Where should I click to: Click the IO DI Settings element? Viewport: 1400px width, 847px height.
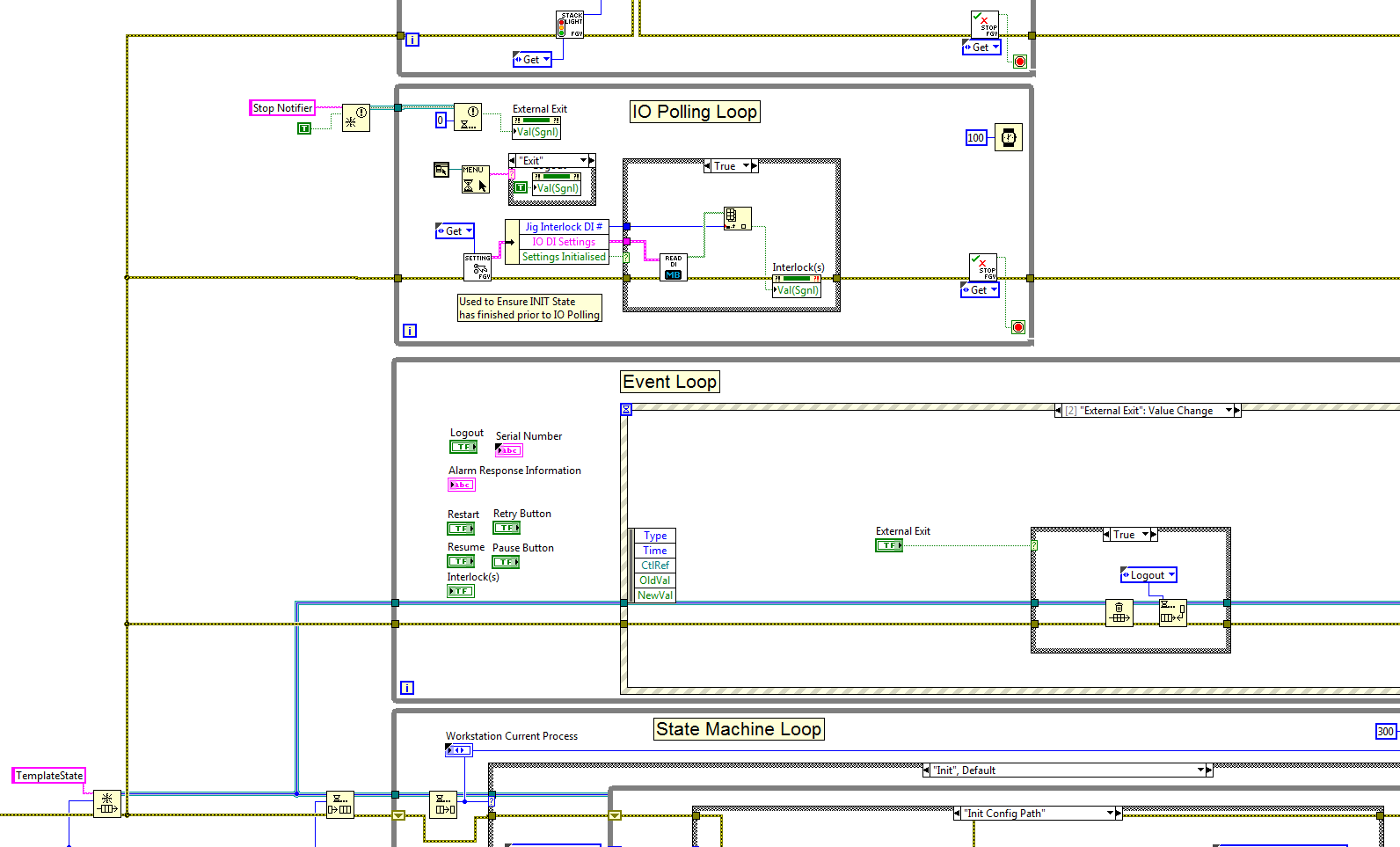(564, 242)
